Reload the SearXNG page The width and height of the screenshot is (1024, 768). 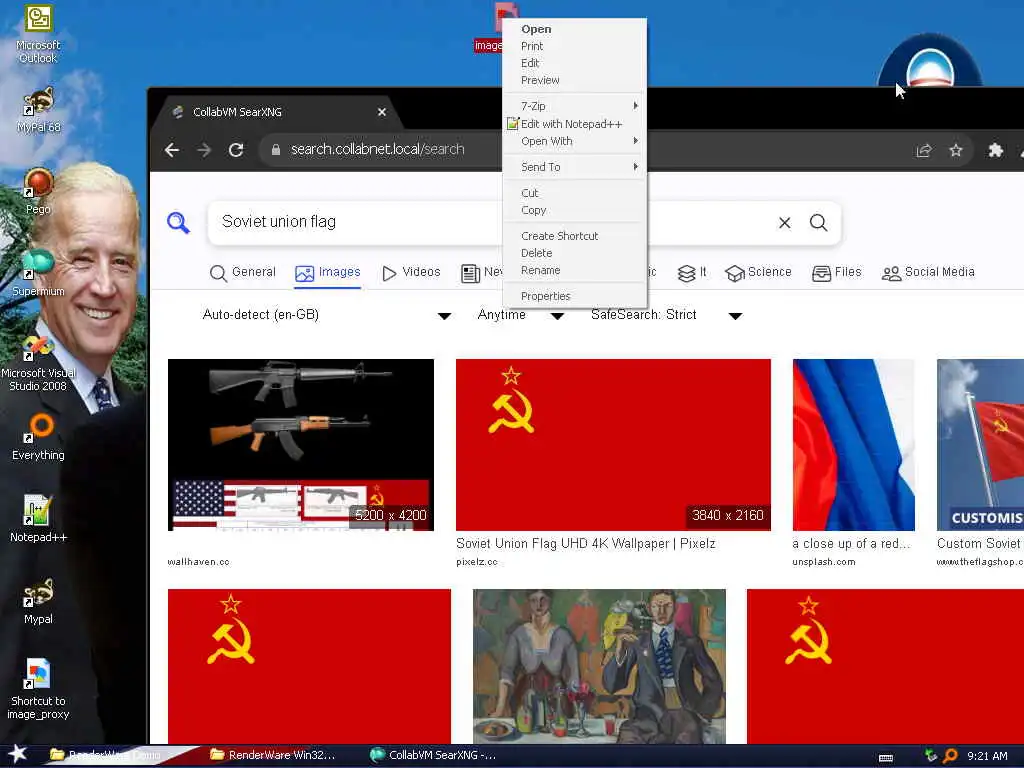(236, 150)
